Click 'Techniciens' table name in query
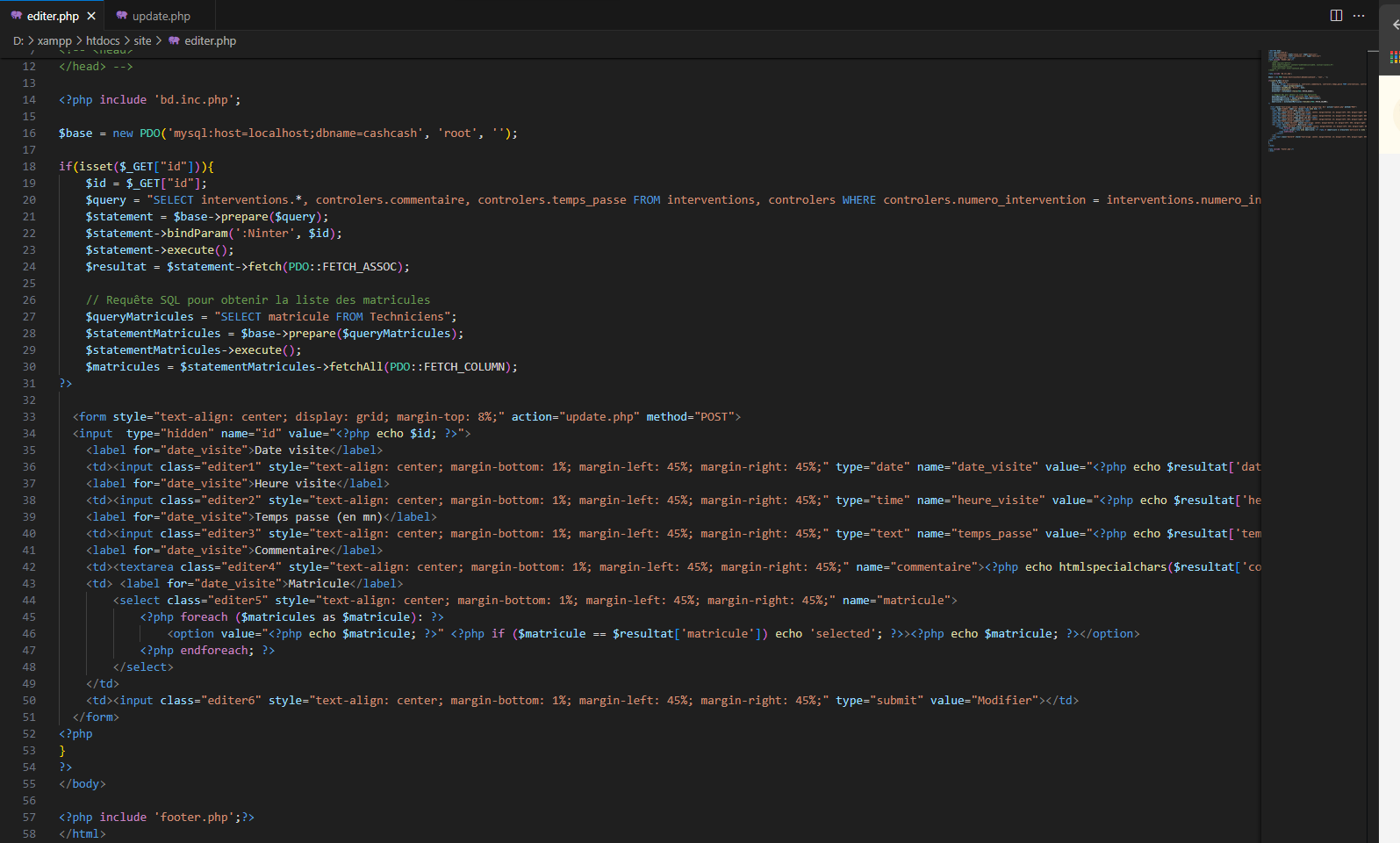This screenshot has height=843, width=1400. tap(406, 316)
